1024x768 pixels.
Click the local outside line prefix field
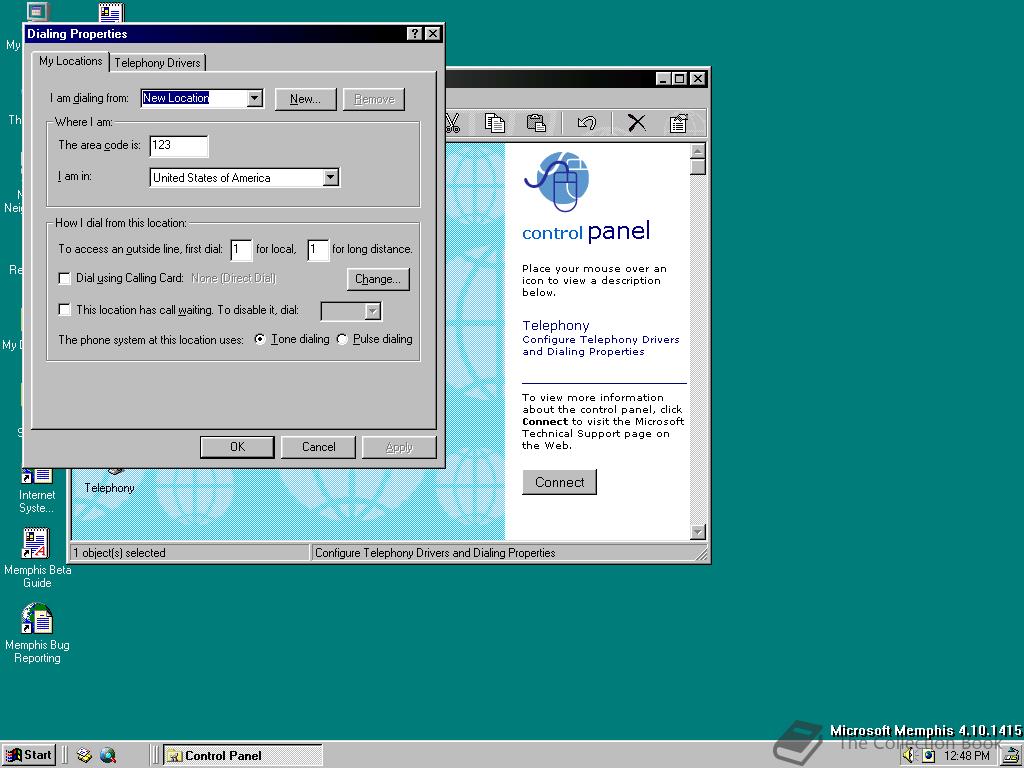click(241, 249)
